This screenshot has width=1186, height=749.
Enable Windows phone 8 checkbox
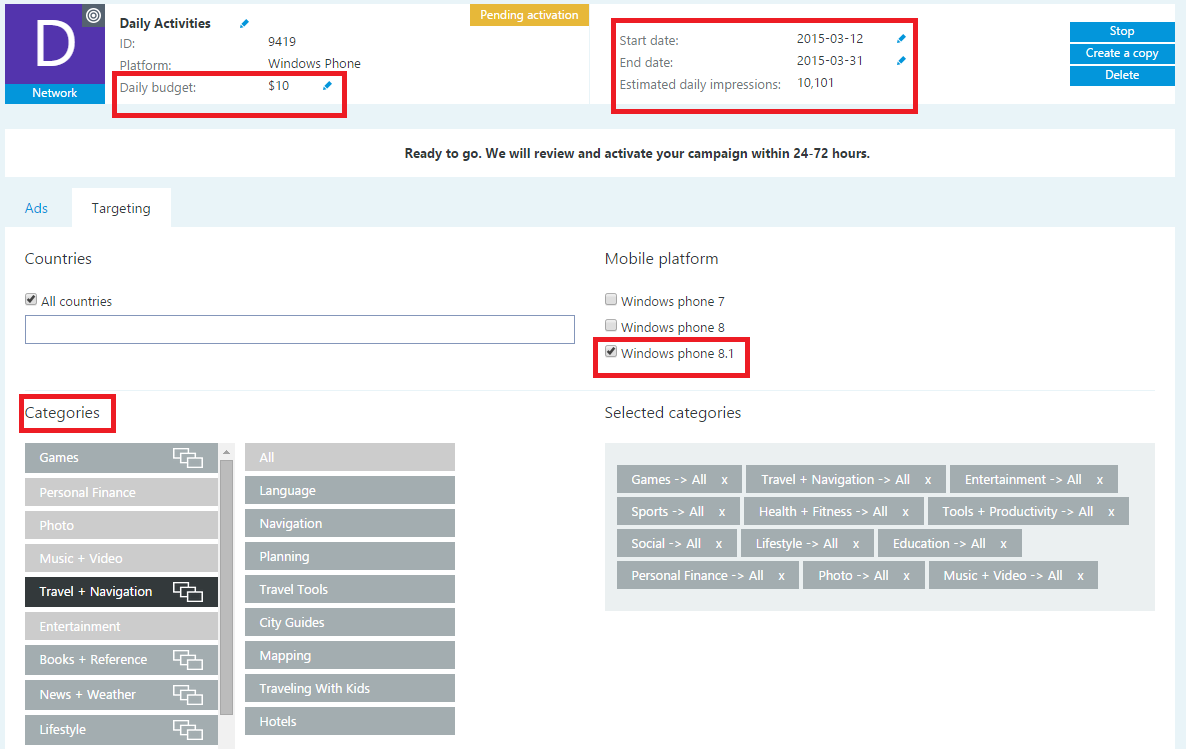611,325
